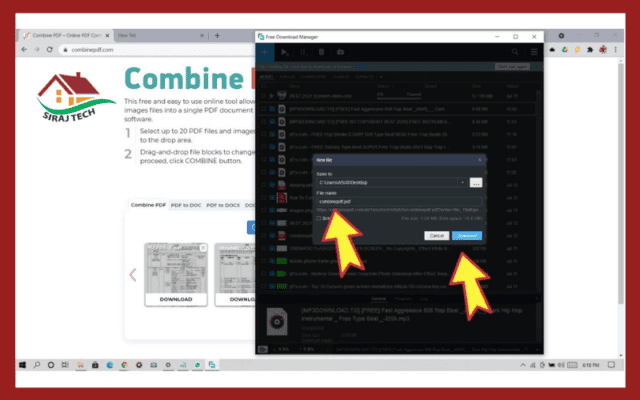Select the PDF to DOCX tab on the page
This screenshot has width=640, height=400.
223,205
